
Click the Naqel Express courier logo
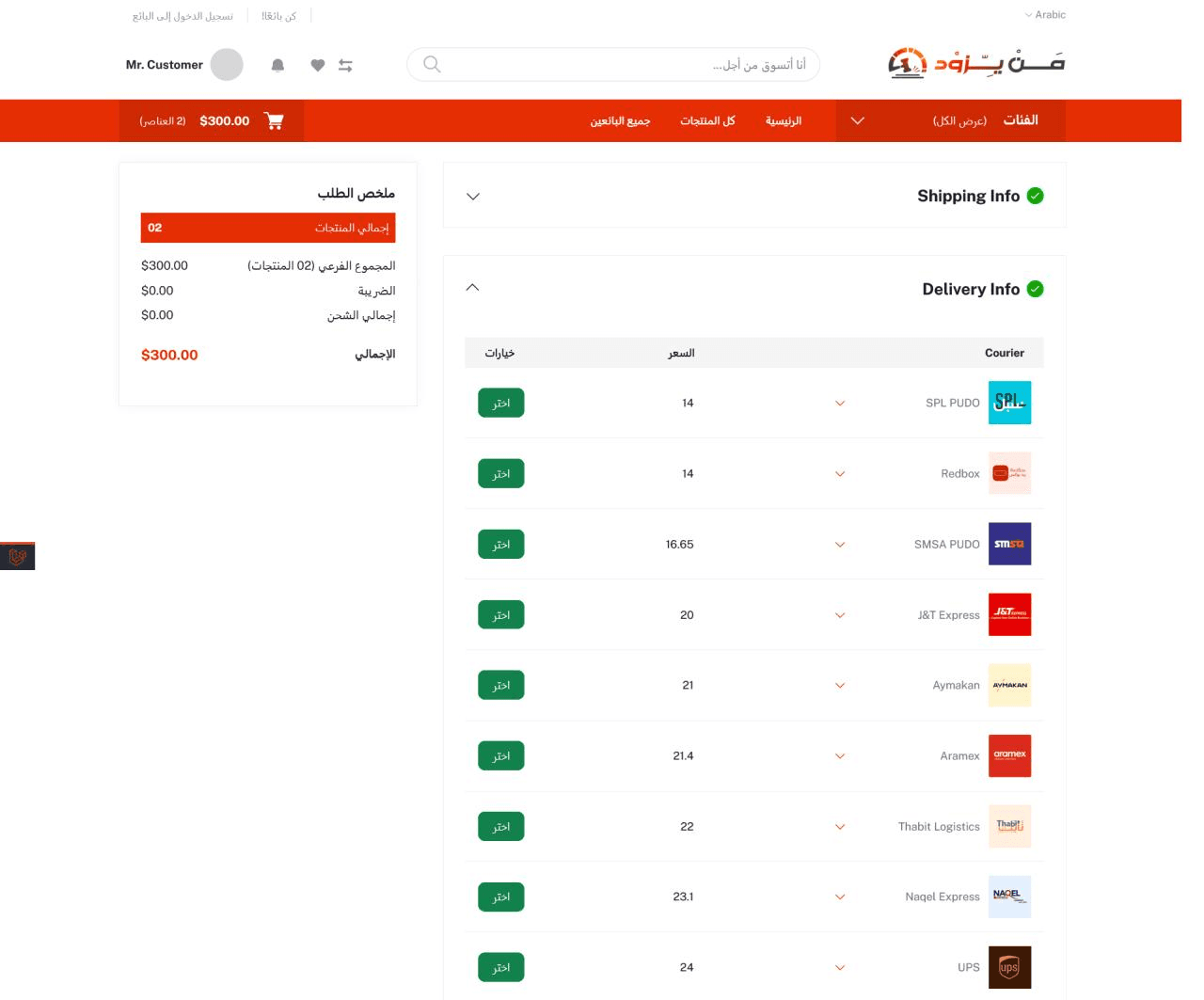(x=1009, y=897)
